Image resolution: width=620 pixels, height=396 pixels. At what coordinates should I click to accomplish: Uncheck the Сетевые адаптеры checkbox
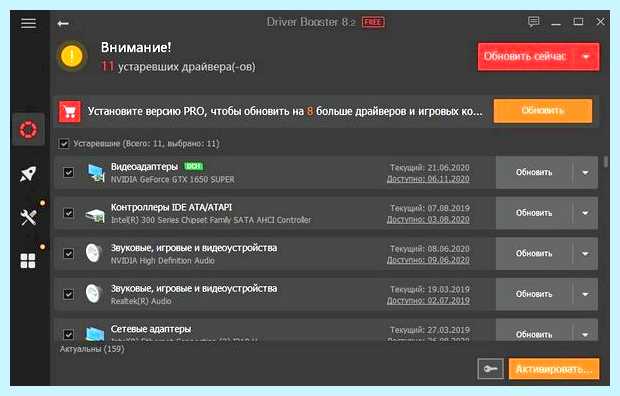pyautogui.click(x=68, y=335)
